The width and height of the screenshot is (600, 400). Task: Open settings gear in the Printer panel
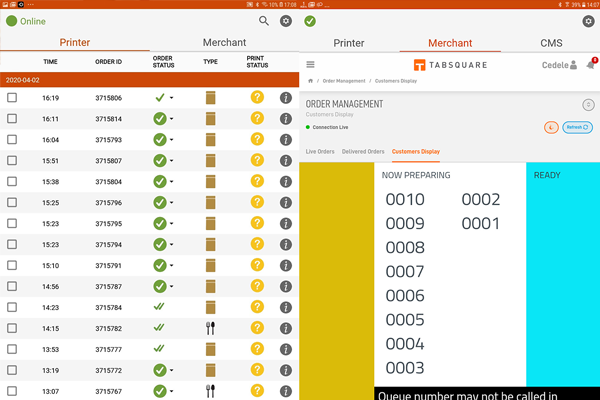click(286, 21)
